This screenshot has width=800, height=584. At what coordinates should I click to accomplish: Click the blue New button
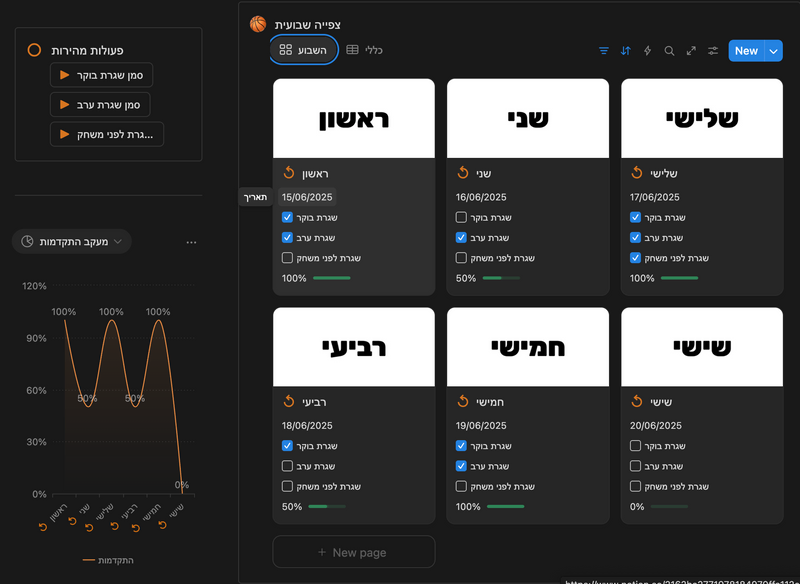746,50
